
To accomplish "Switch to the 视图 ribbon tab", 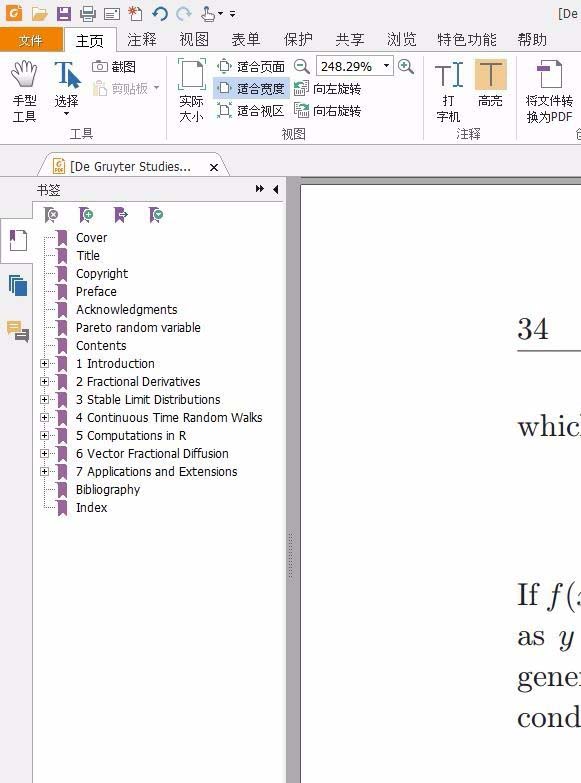I will (194, 39).
